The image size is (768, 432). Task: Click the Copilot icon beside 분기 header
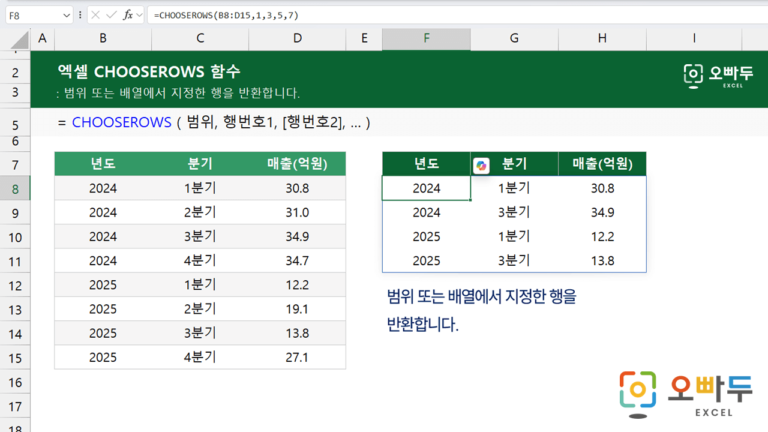(x=481, y=166)
